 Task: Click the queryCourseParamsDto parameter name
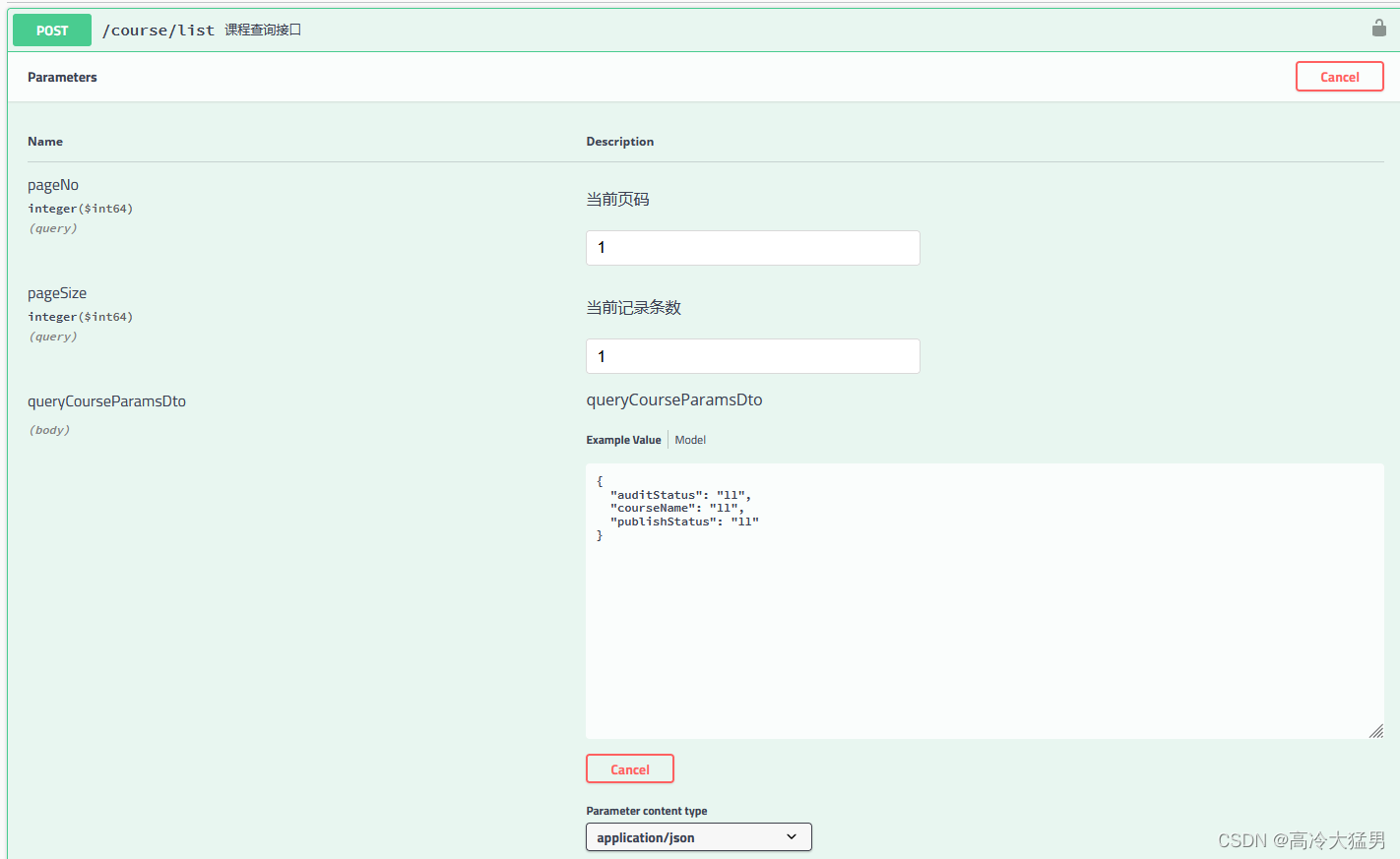pos(106,400)
